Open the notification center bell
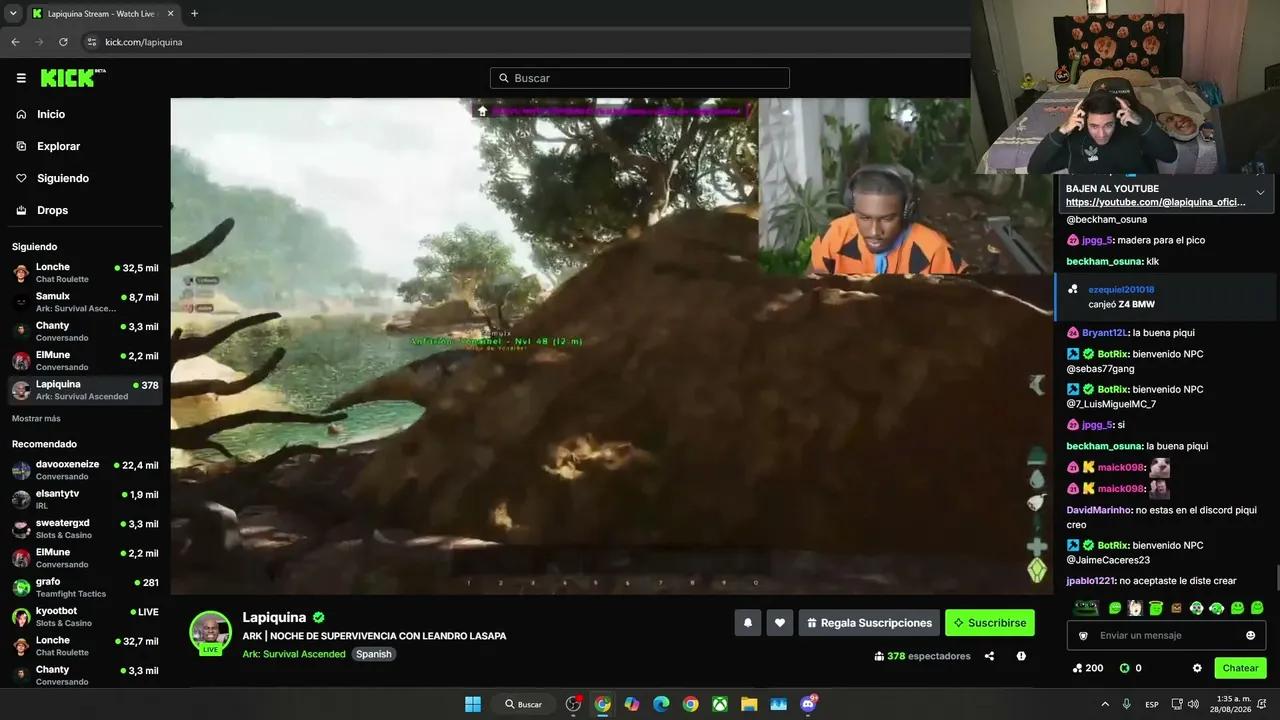 pyautogui.click(x=1262, y=704)
